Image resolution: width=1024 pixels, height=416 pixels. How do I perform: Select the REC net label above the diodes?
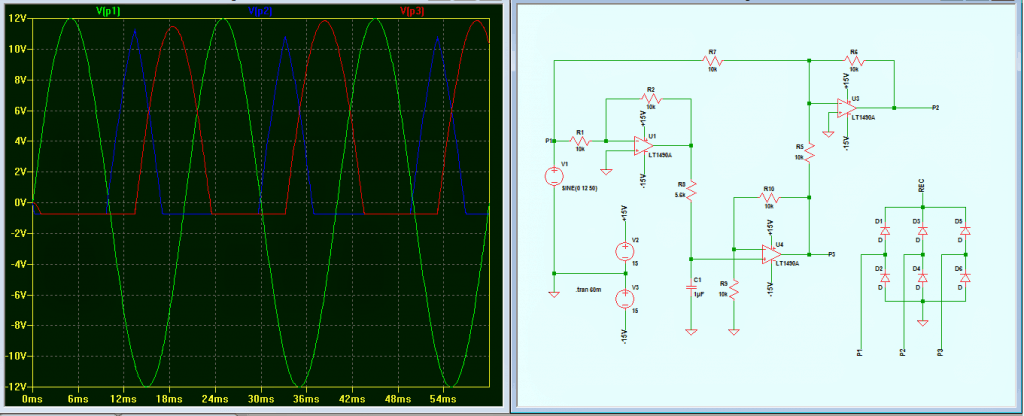point(921,188)
